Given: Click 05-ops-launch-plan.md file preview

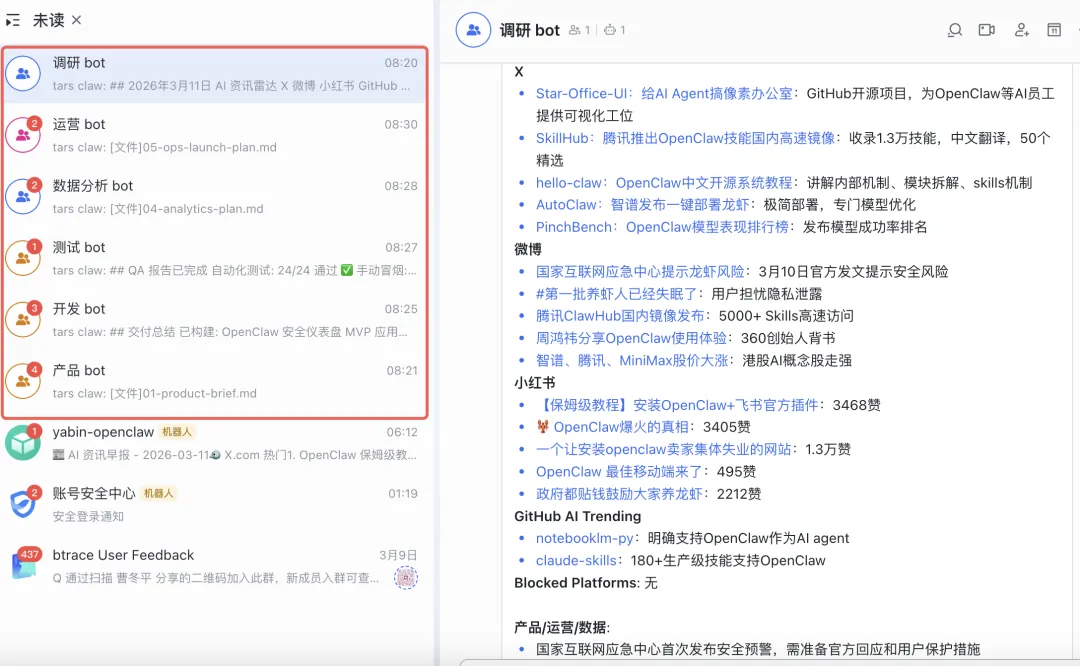Looking at the screenshot, I should point(165,147).
